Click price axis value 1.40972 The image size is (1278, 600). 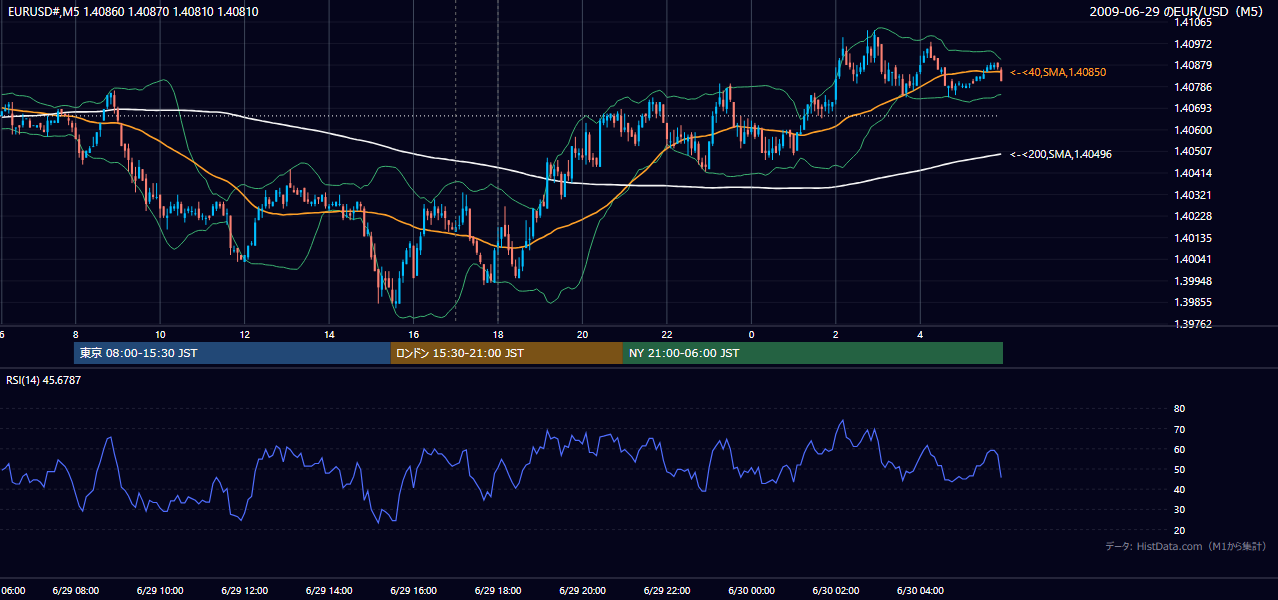coord(1194,44)
